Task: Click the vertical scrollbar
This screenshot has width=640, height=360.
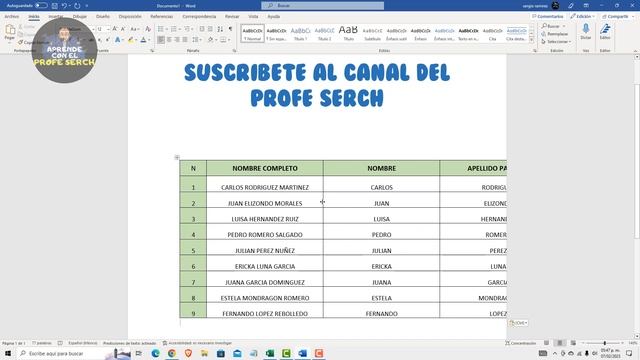Action: tap(637, 161)
